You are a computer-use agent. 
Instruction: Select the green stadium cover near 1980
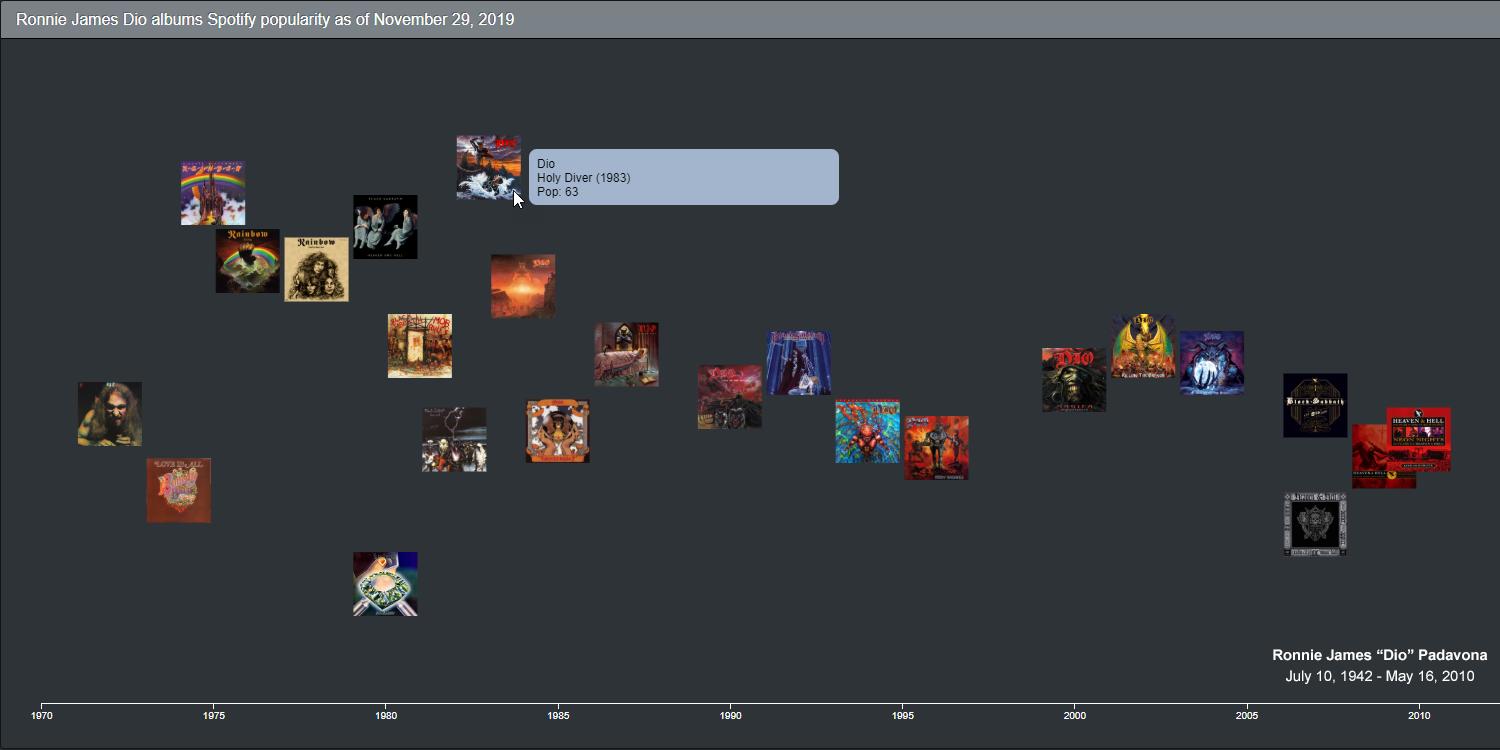[385, 584]
